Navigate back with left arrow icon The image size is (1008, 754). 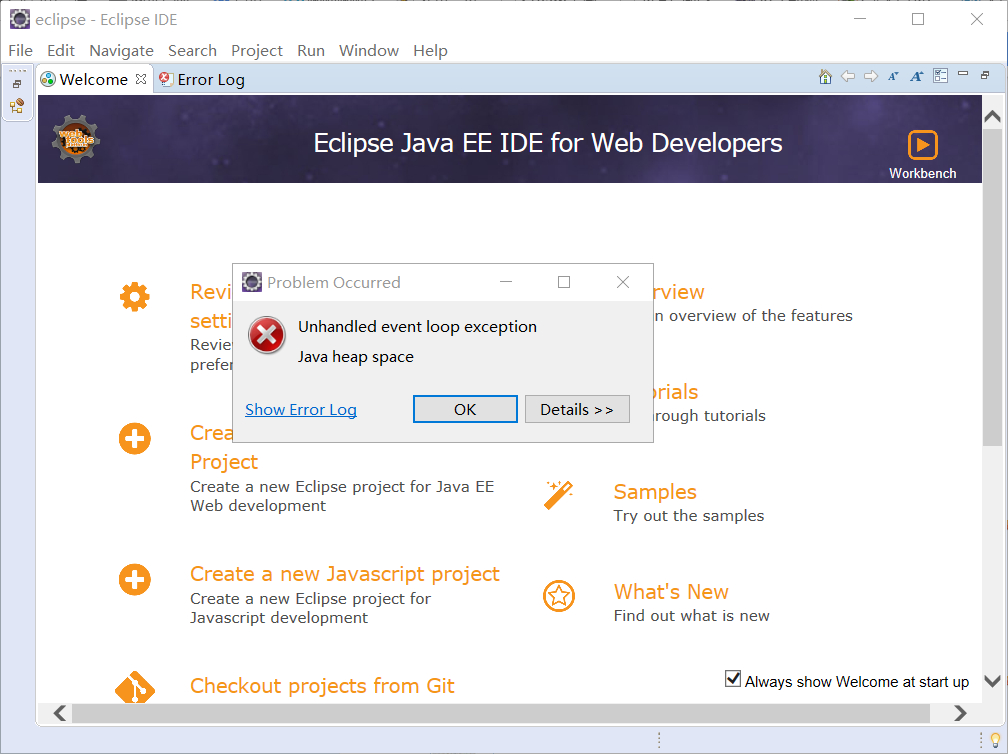pos(848,76)
